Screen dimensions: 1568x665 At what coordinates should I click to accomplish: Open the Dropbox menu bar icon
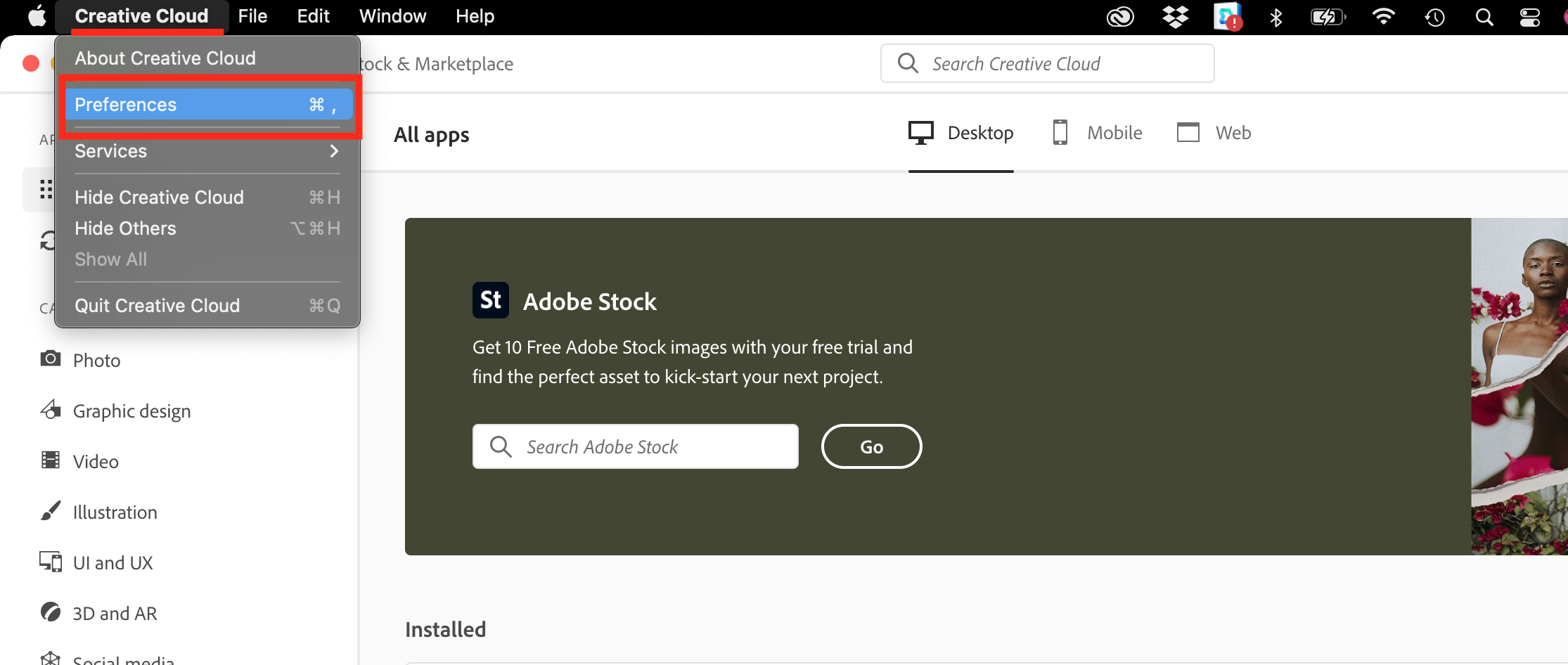[1175, 16]
